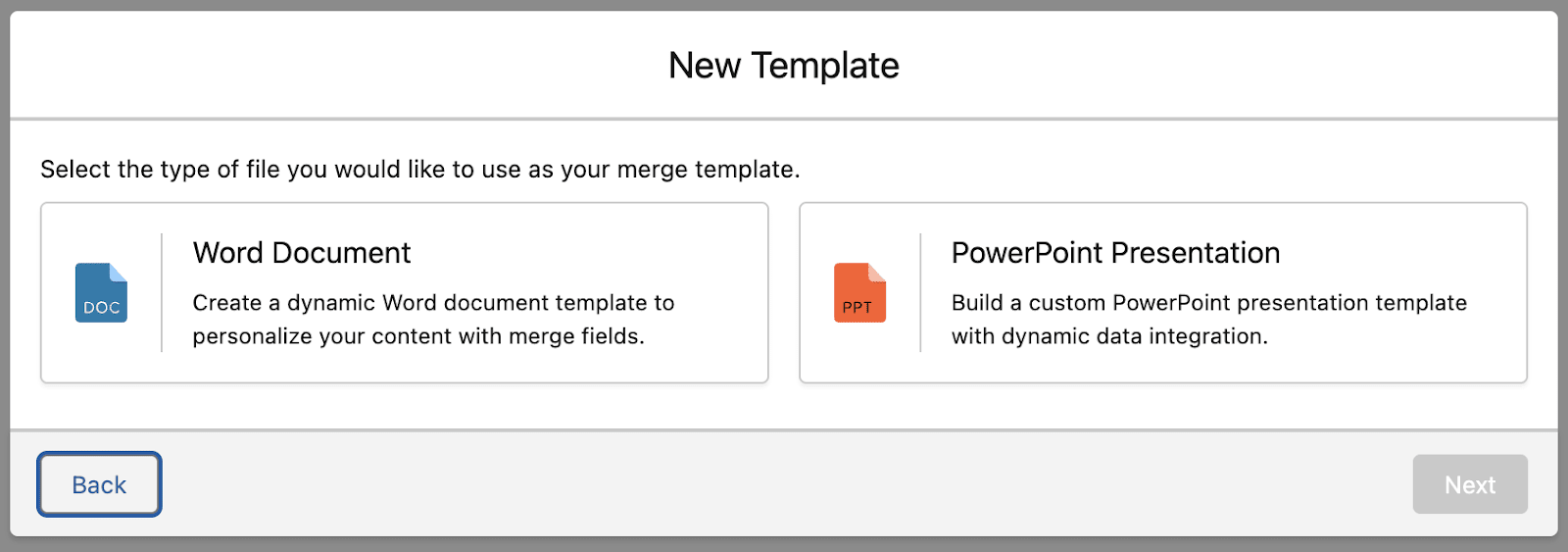
Task: Click the 'Select the type of file' instruction text
Action: [x=420, y=170]
